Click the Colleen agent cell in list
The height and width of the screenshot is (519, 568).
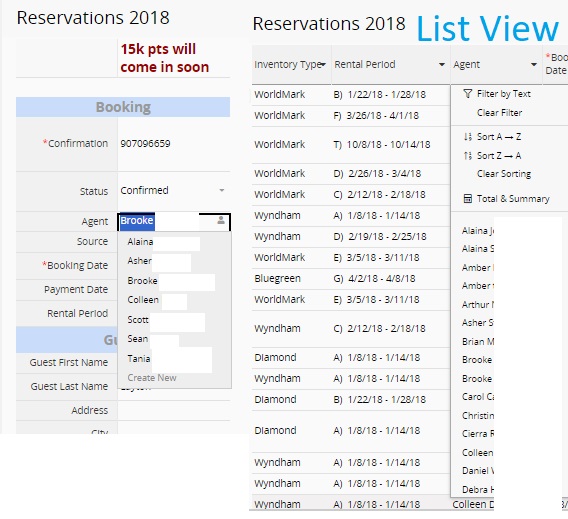coord(473,504)
